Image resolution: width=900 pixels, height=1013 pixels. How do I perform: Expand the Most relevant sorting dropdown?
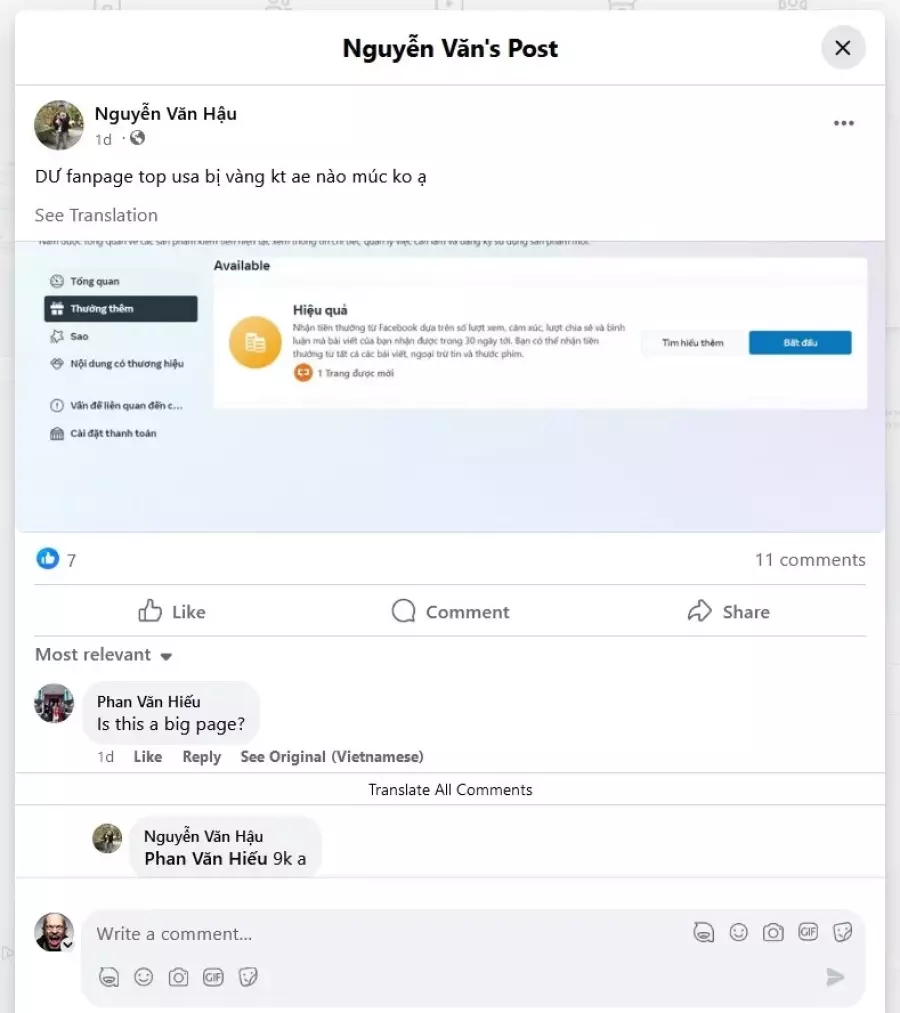pos(104,655)
